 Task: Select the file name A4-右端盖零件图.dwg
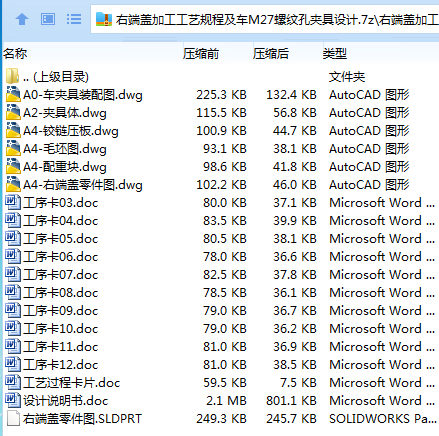pyautogui.click(x=83, y=185)
